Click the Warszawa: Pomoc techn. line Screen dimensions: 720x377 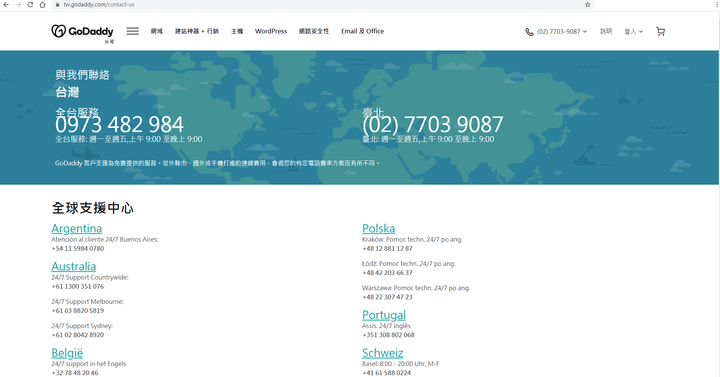pos(416,288)
